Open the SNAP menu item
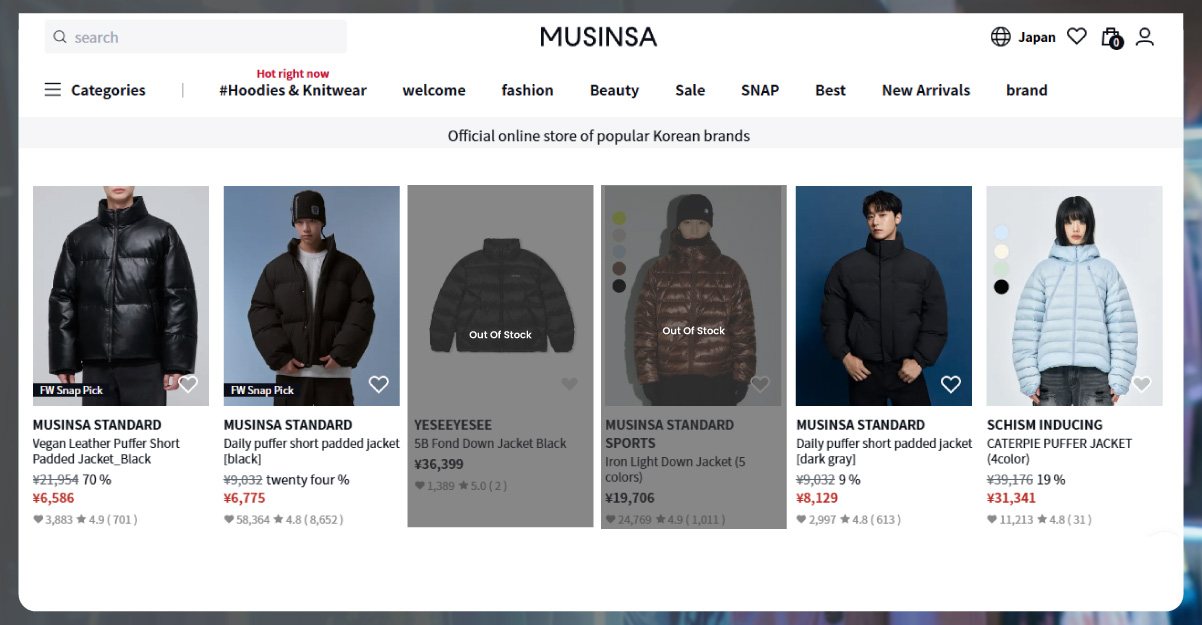The width and height of the screenshot is (1202, 625). pyautogui.click(x=760, y=90)
